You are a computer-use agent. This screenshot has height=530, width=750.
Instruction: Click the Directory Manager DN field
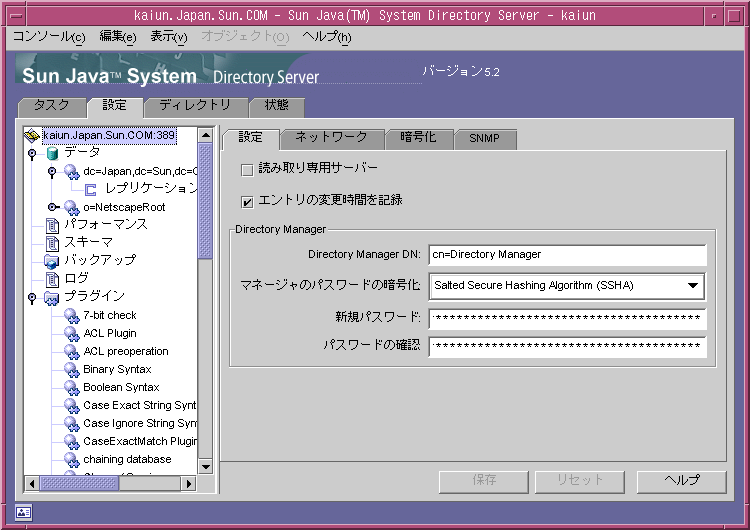click(568, 255)
